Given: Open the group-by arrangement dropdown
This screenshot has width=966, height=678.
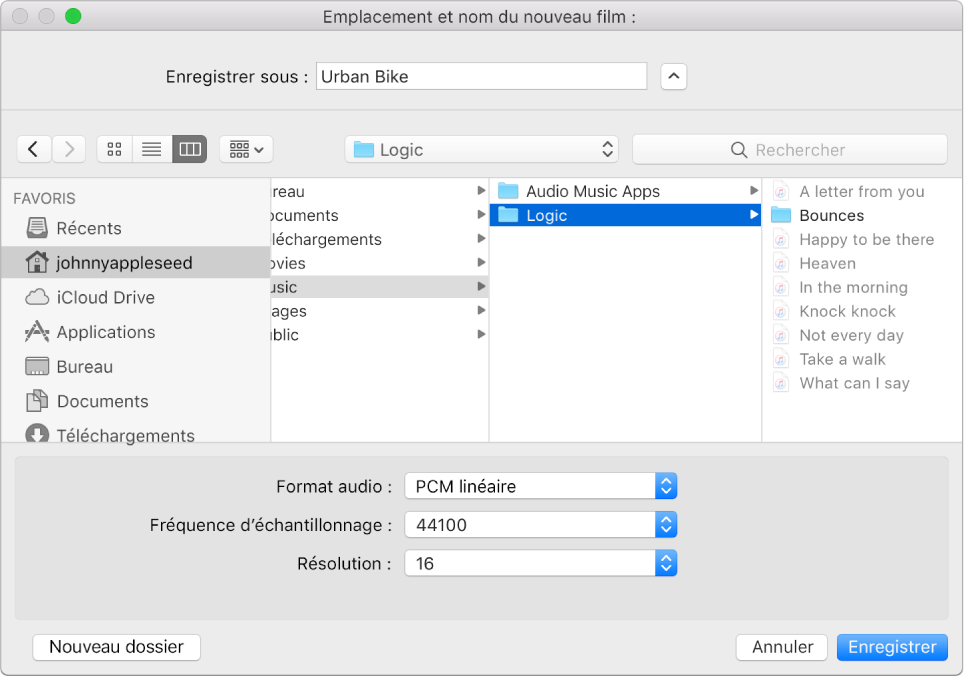Looking at the screenshot, I should click(x=246, y=150).
